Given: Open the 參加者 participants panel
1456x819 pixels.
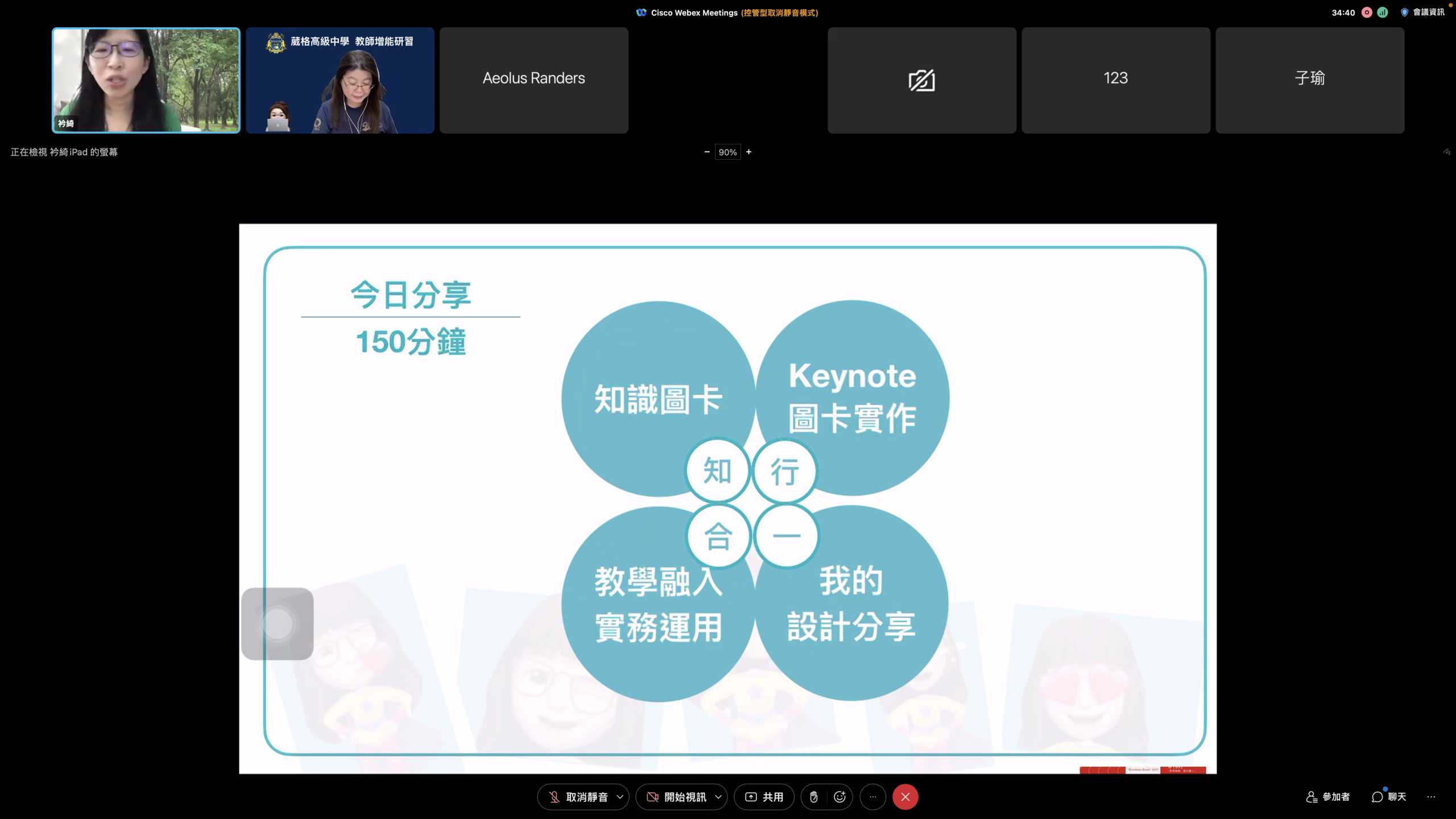Looking at the screenshot, I should click(x=1328, y=797).
